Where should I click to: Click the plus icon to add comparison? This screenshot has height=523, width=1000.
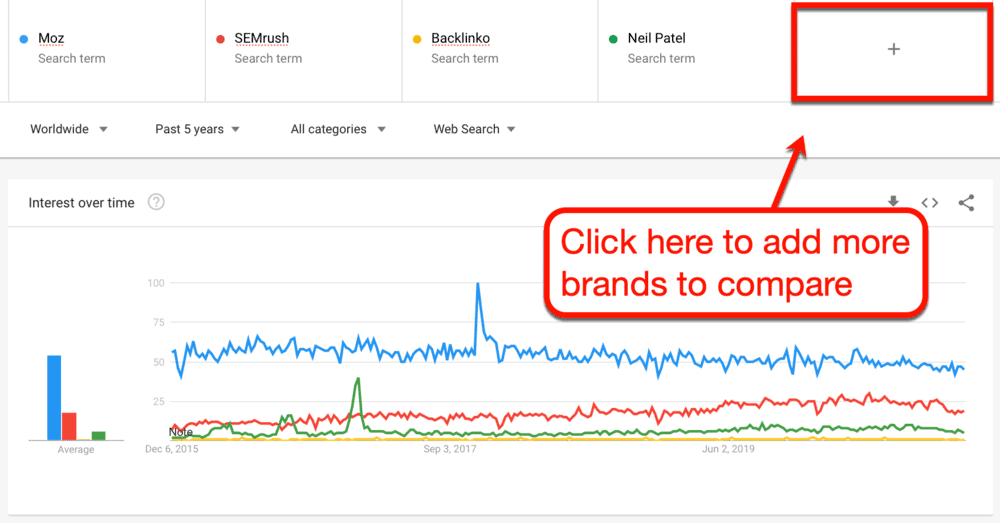[x=894, y=49]
